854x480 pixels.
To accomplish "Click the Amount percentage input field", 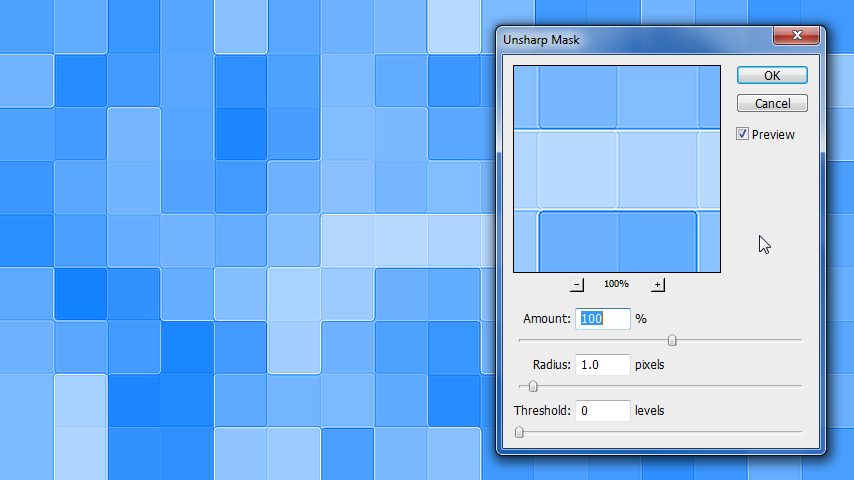I will 602,319.
